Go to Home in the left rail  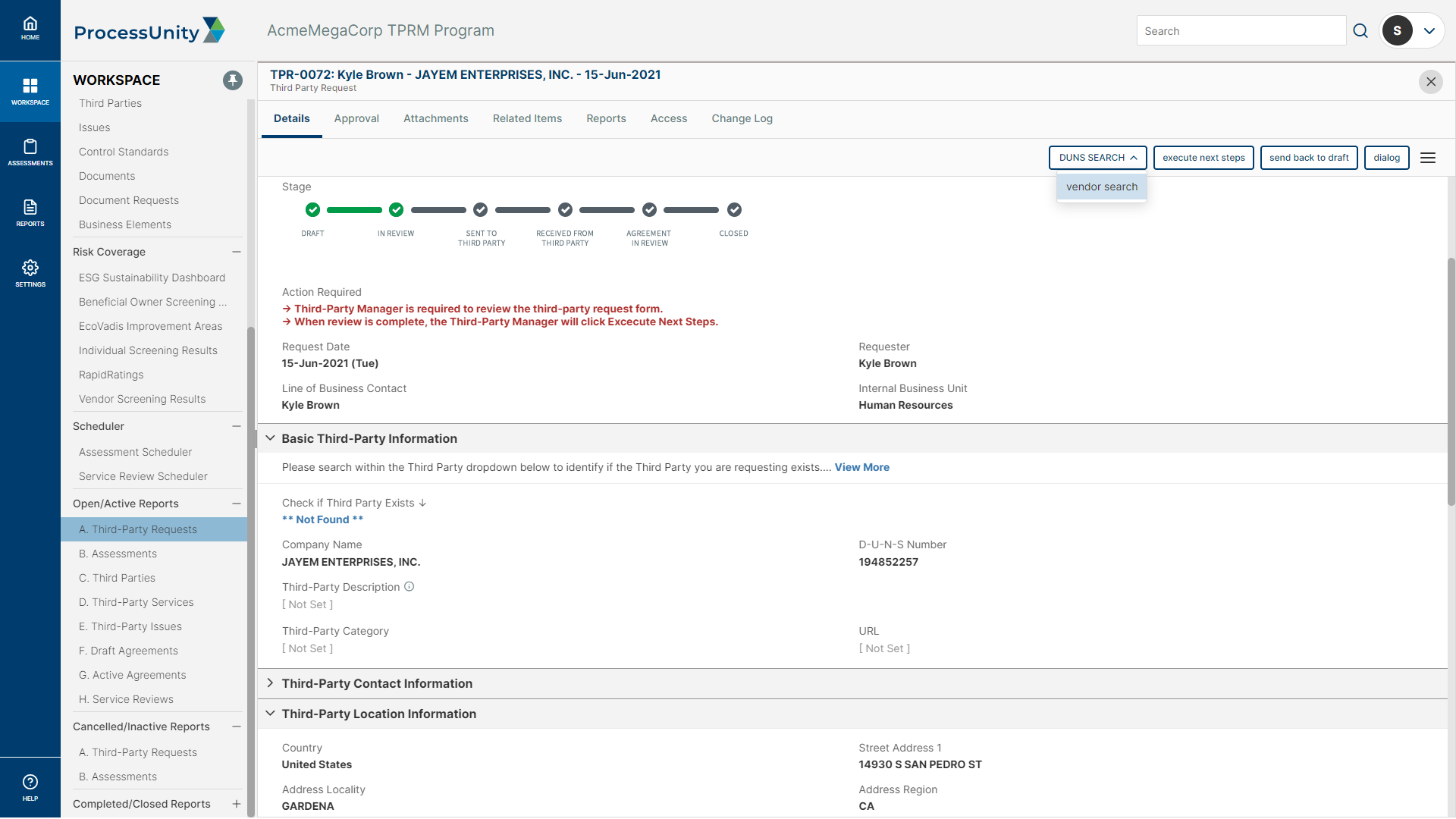(30, 29)
